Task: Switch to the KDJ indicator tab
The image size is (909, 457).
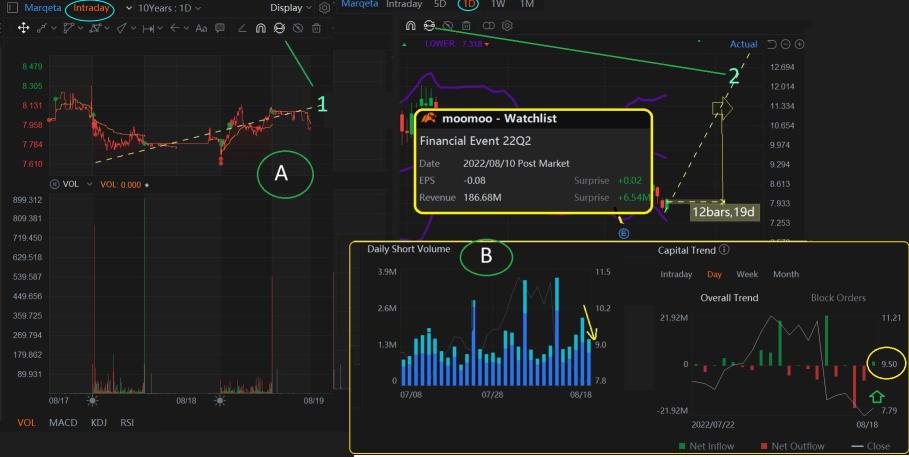Action: pos(99,422)
